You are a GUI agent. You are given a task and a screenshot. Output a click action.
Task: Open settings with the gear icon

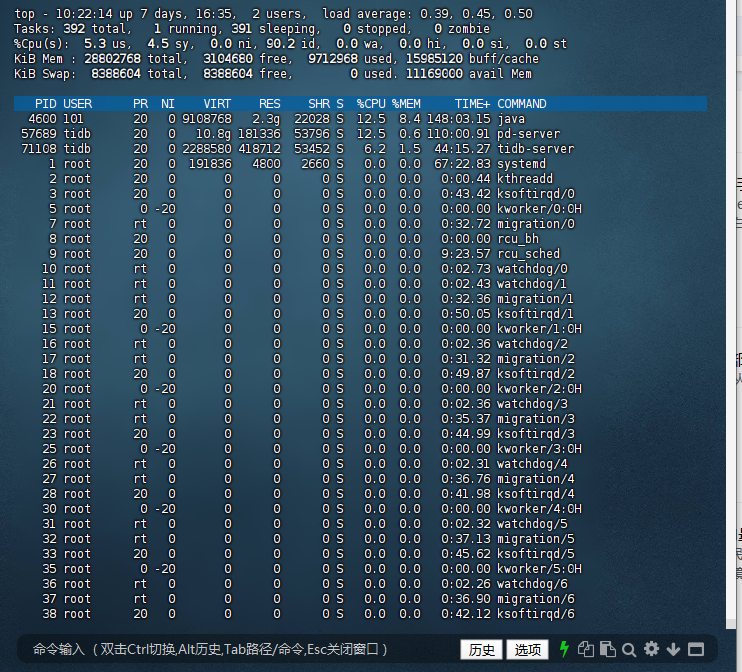[x=652, y=649]
